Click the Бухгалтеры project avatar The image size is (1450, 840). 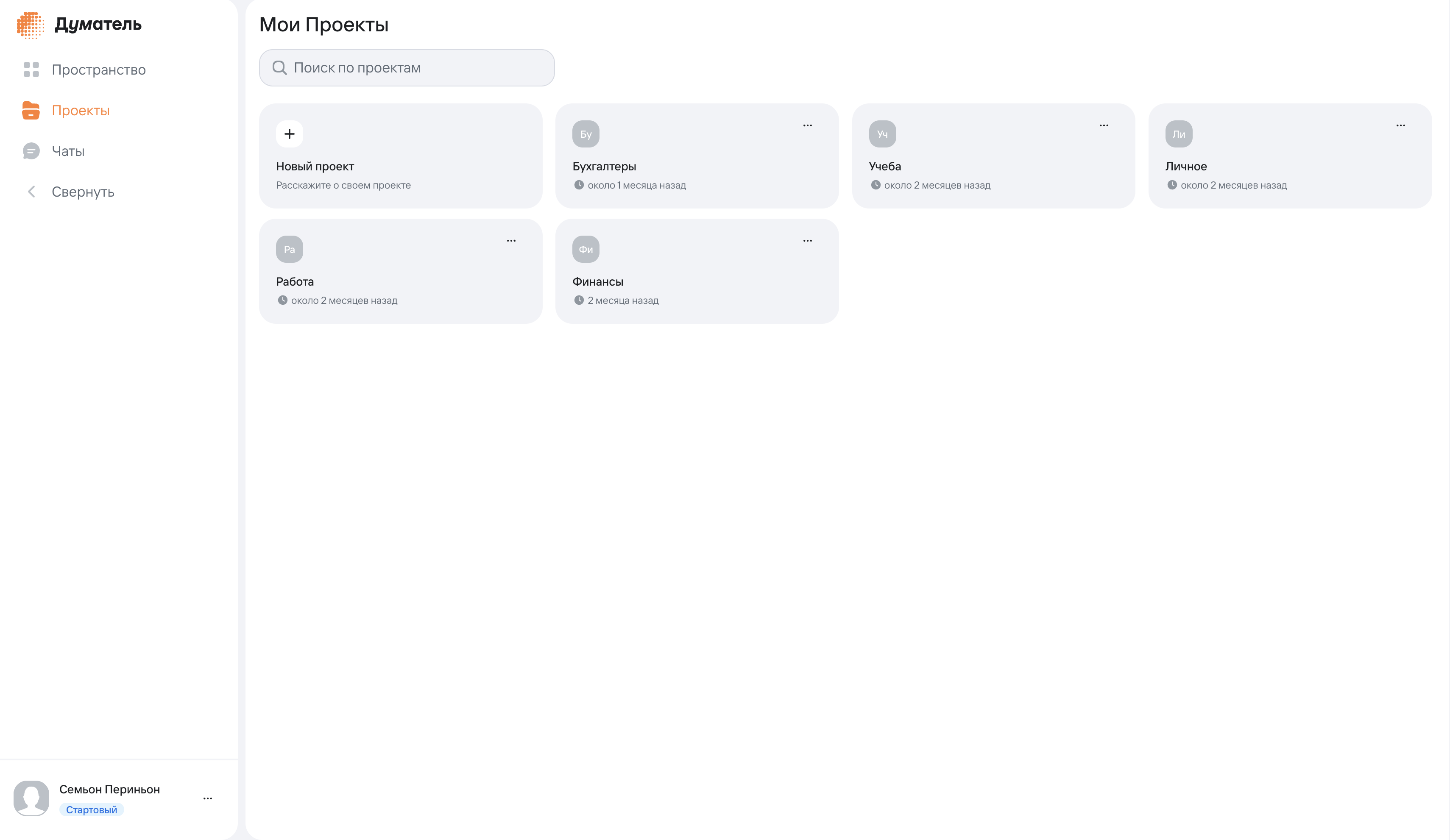(x=585, y=134)
